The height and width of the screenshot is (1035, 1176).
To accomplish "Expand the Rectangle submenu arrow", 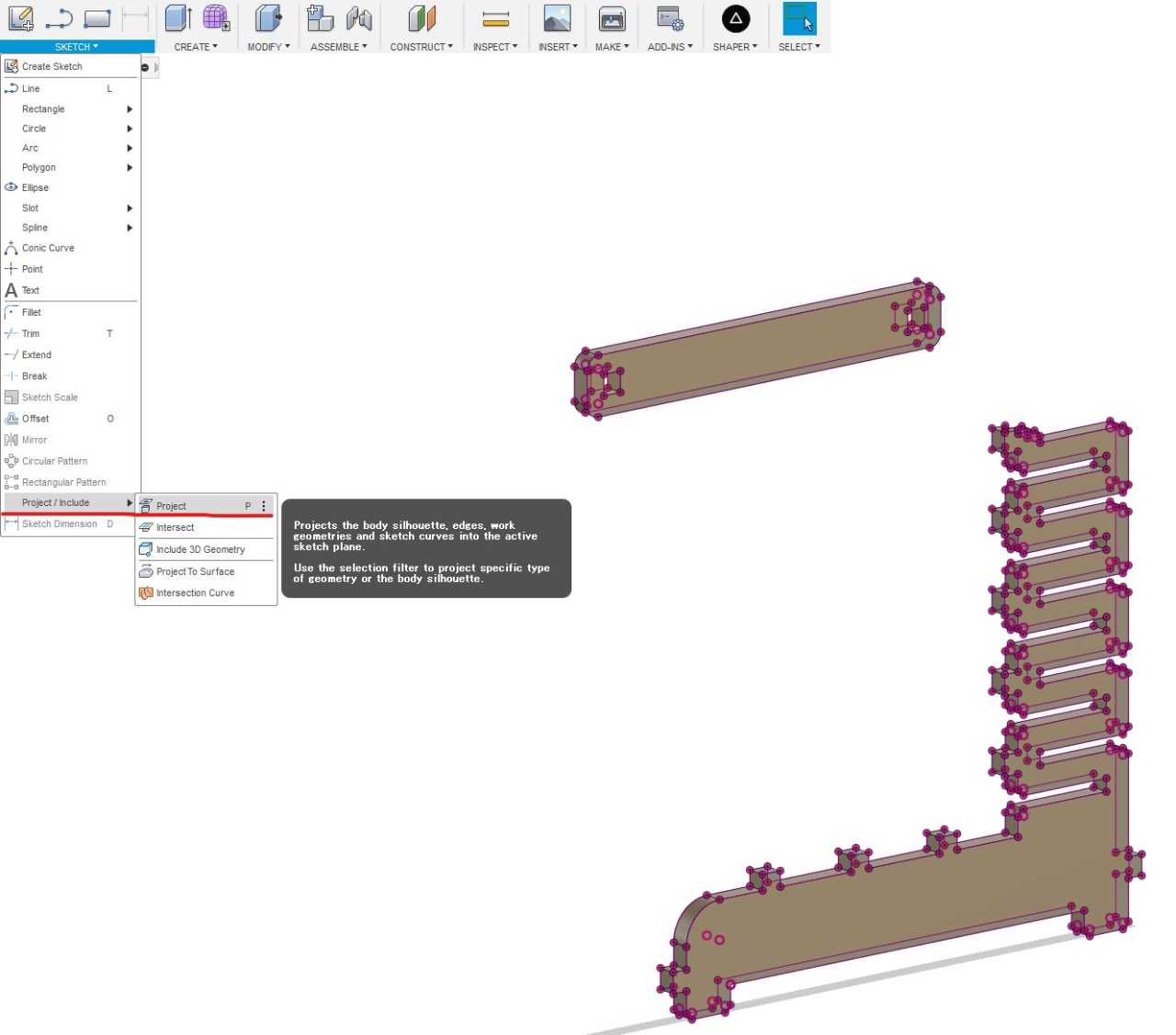I will click(x=130, y=109).
